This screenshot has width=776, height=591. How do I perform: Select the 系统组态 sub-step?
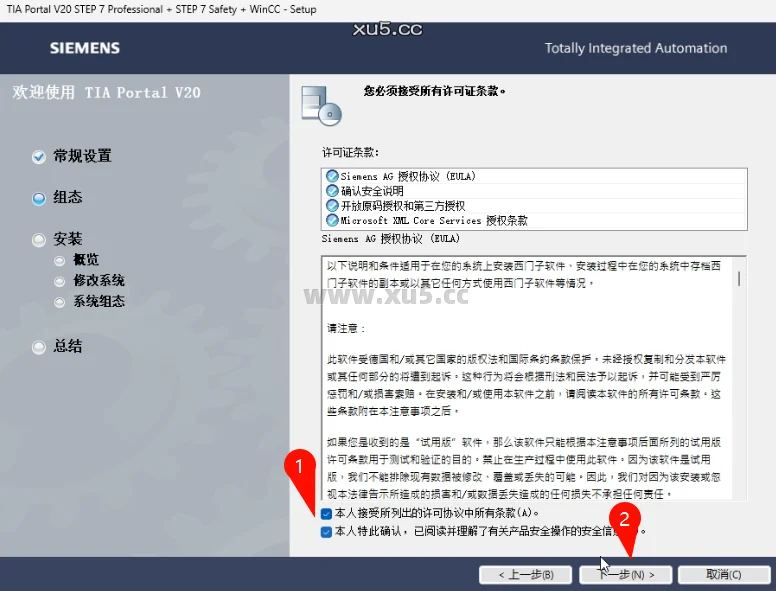click(x=98, y=301)
